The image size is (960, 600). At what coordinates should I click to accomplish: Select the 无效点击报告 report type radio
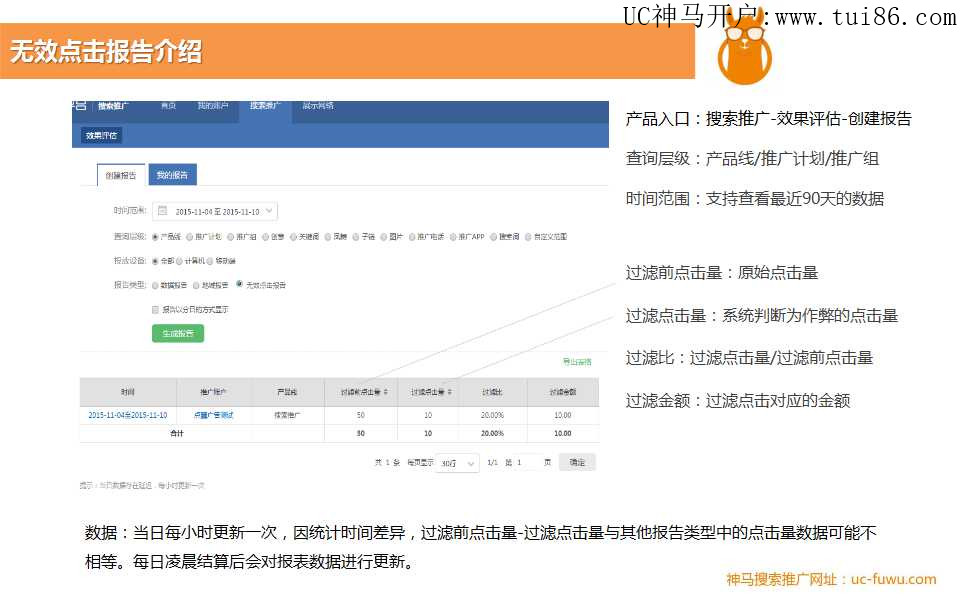[x=239, y=285]
